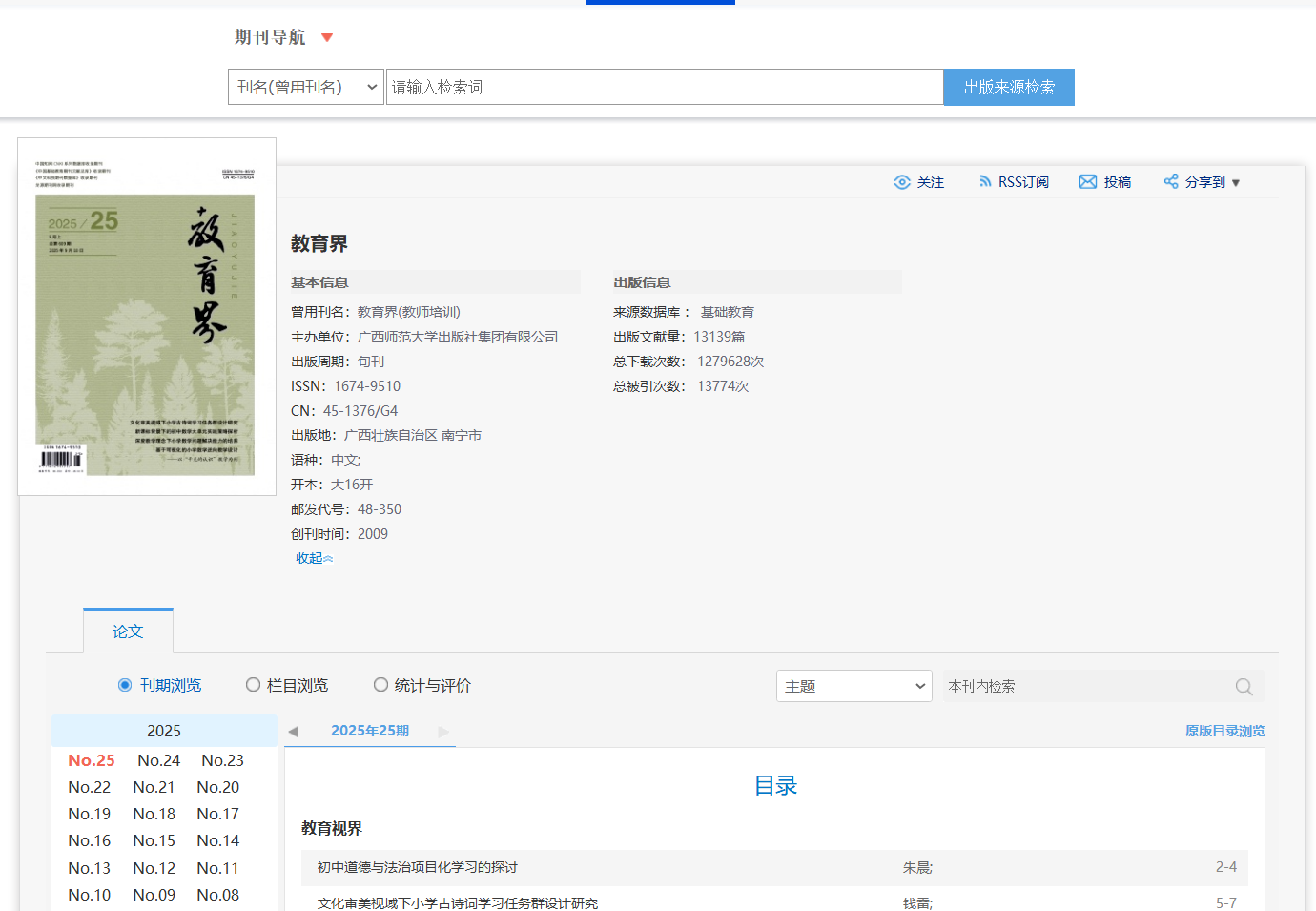The height and width of the screenshot is (911, 1316).
Task: Click the 出版来源检索 button
Action: [1008, 87]
